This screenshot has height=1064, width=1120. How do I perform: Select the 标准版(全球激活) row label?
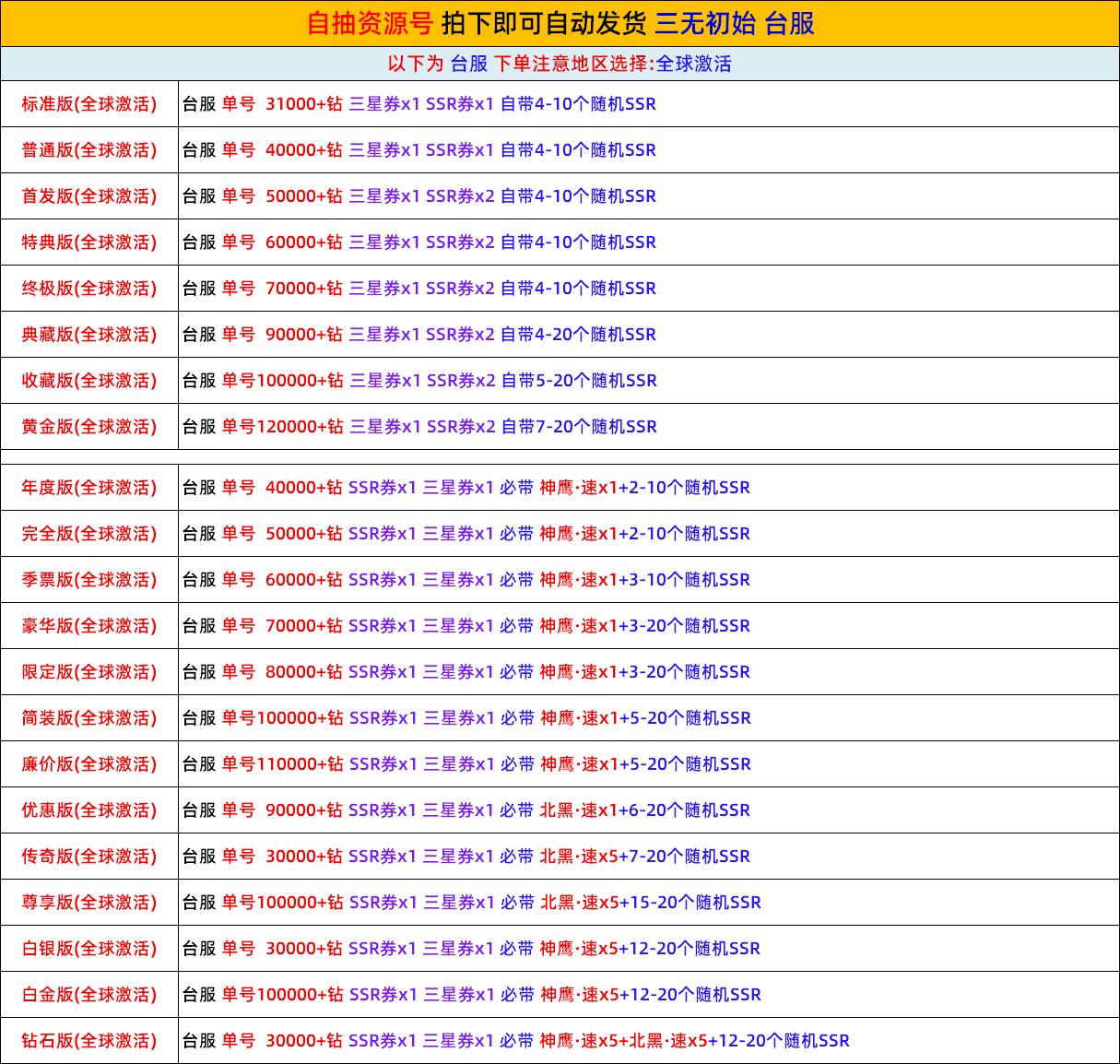(89, 104)
